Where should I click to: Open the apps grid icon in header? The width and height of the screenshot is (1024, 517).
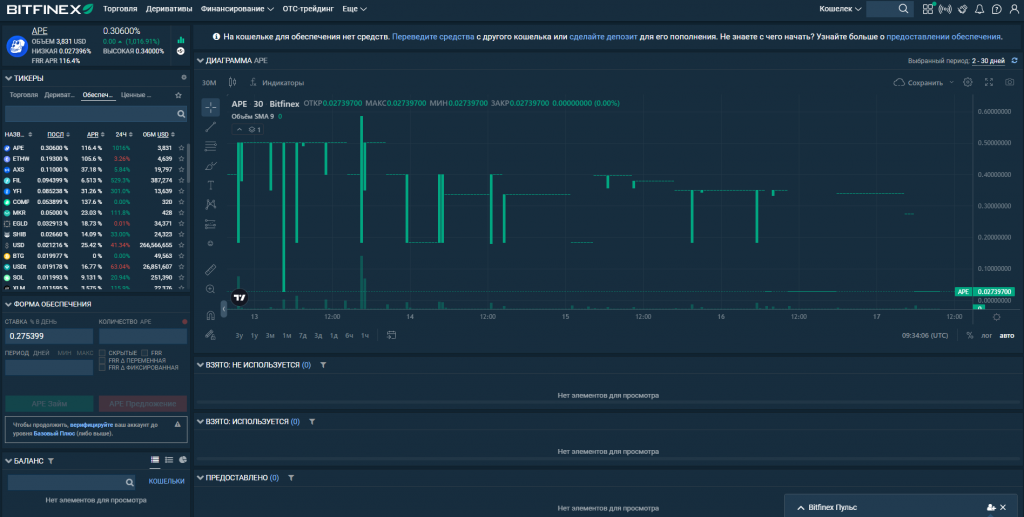(x=927, y=9)
